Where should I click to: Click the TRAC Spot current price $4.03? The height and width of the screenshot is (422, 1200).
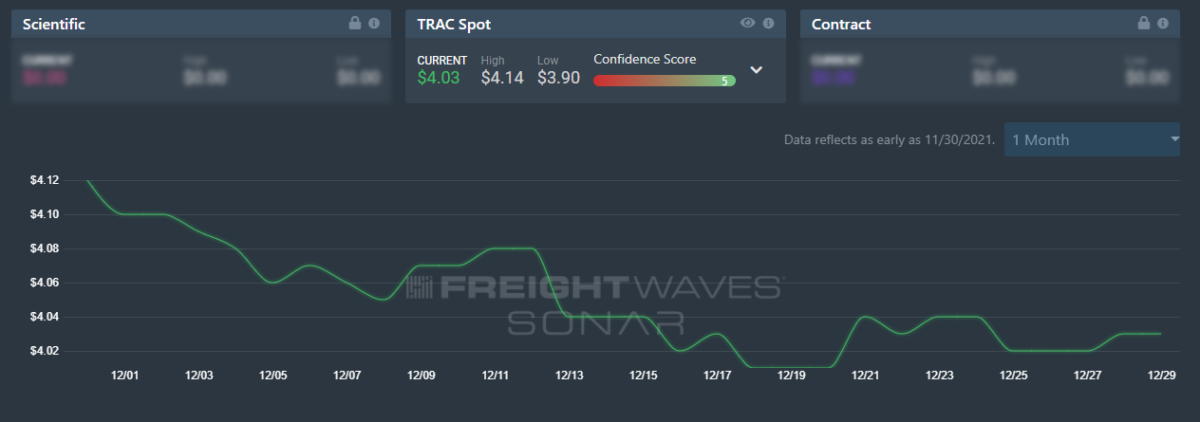point(439,78)
